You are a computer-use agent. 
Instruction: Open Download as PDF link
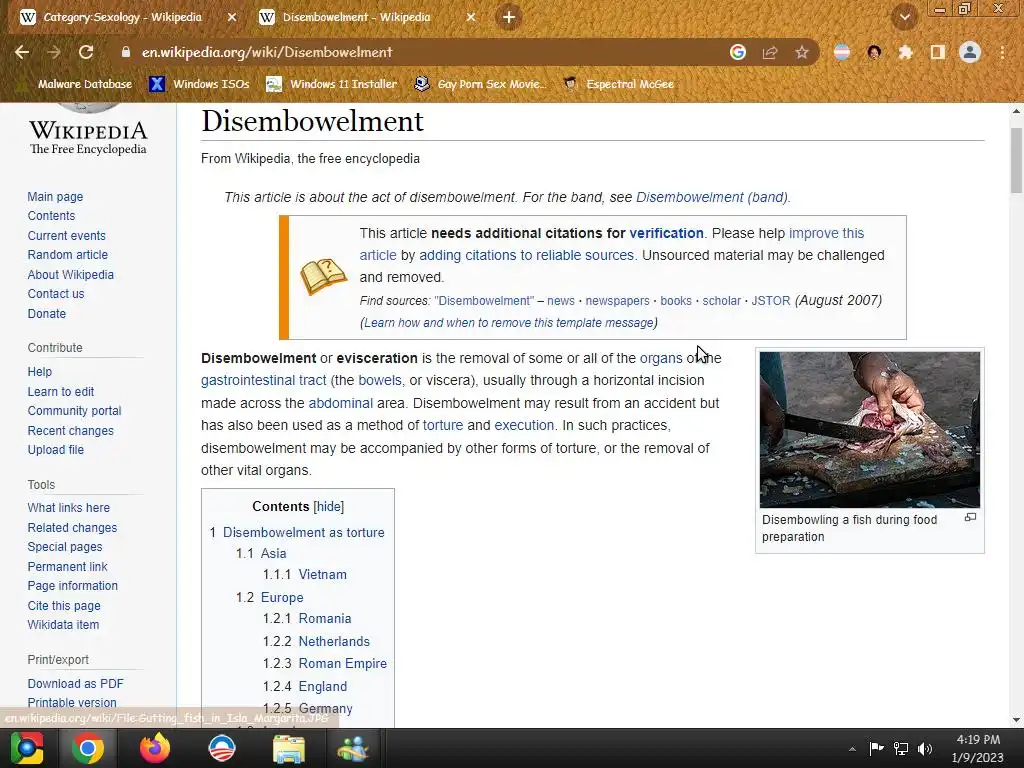click(76, 684)
